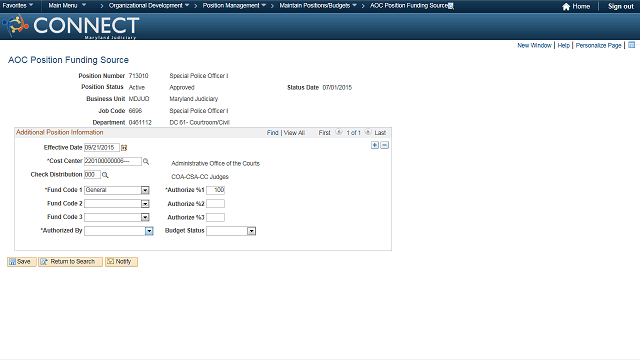Click the page http icon top right
The image size is (640, 360).
(x=631, y=45)
